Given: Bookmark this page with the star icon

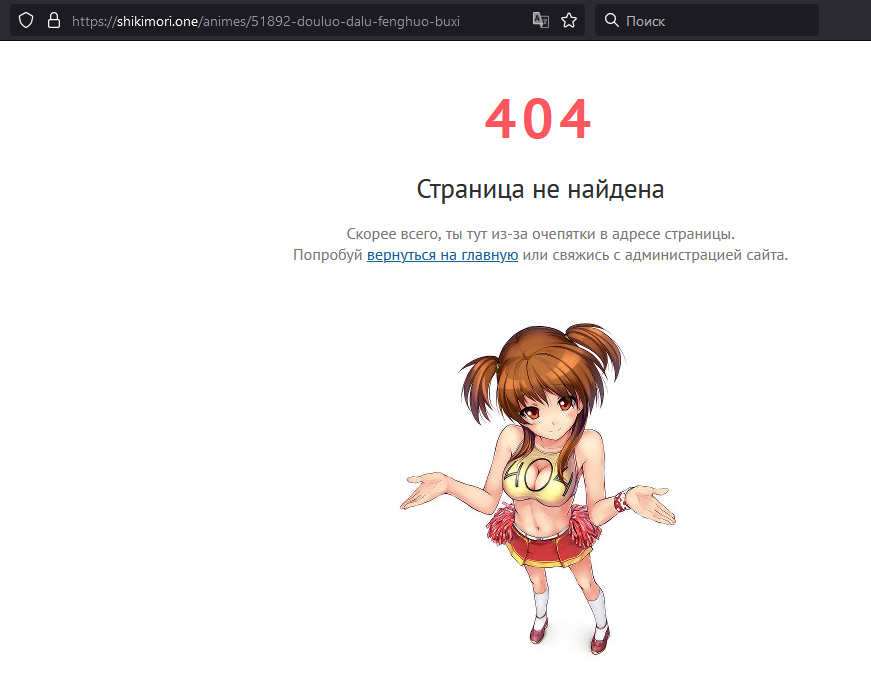Looking at the screenshot, I should [x=569, y=21].
